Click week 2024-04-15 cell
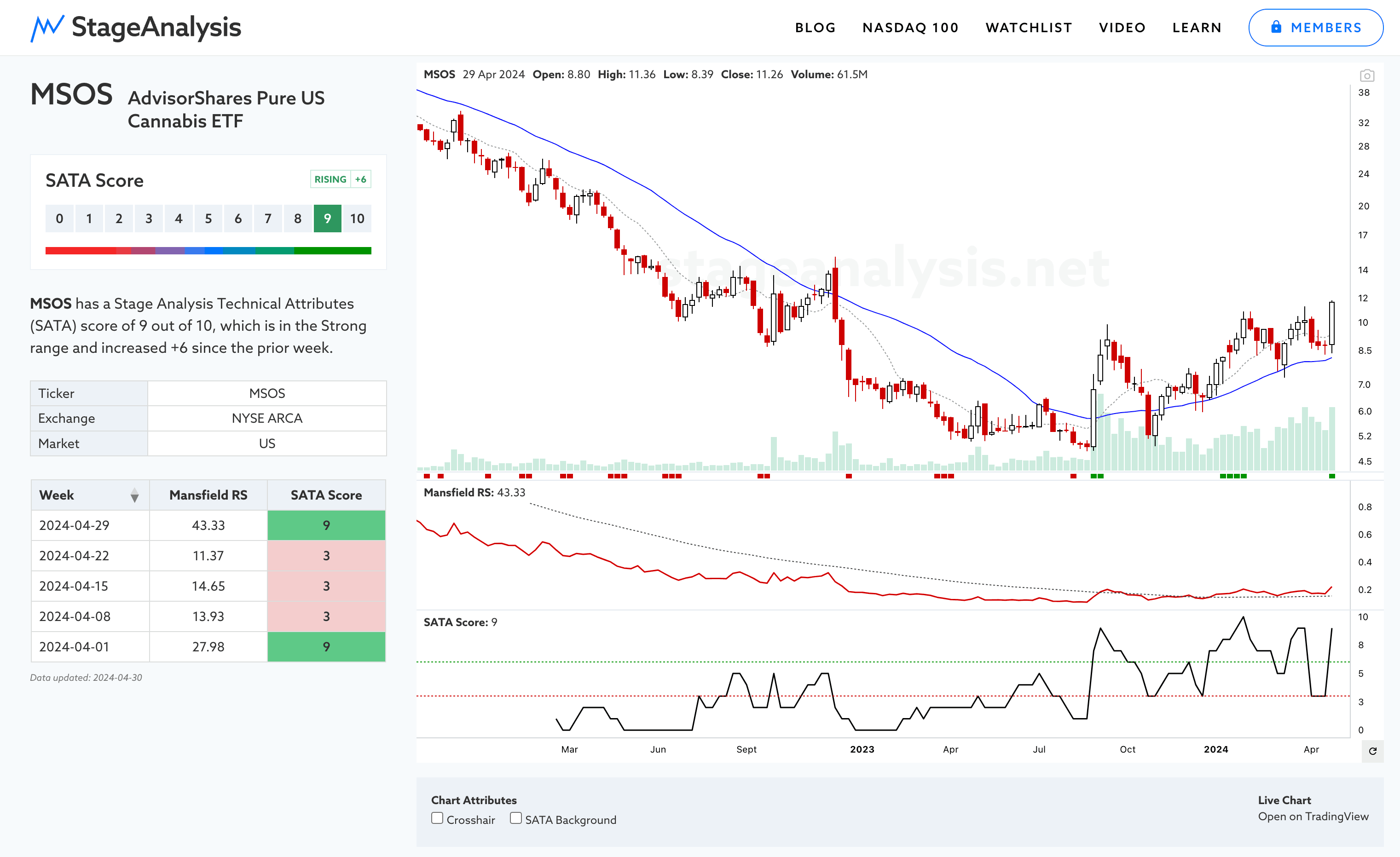This screenshot has height=857, width=1400. coord(90,586)
